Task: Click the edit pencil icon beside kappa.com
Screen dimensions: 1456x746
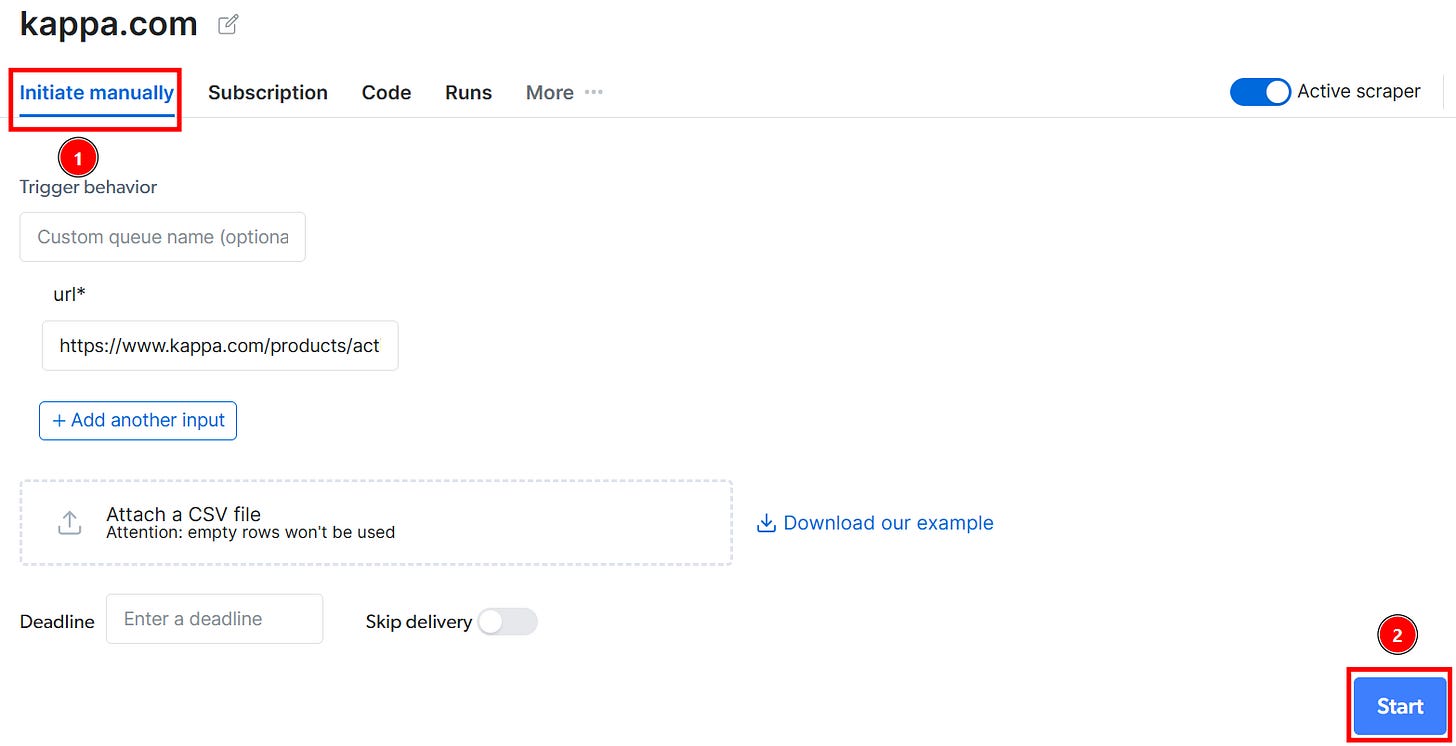Action: 228,24
